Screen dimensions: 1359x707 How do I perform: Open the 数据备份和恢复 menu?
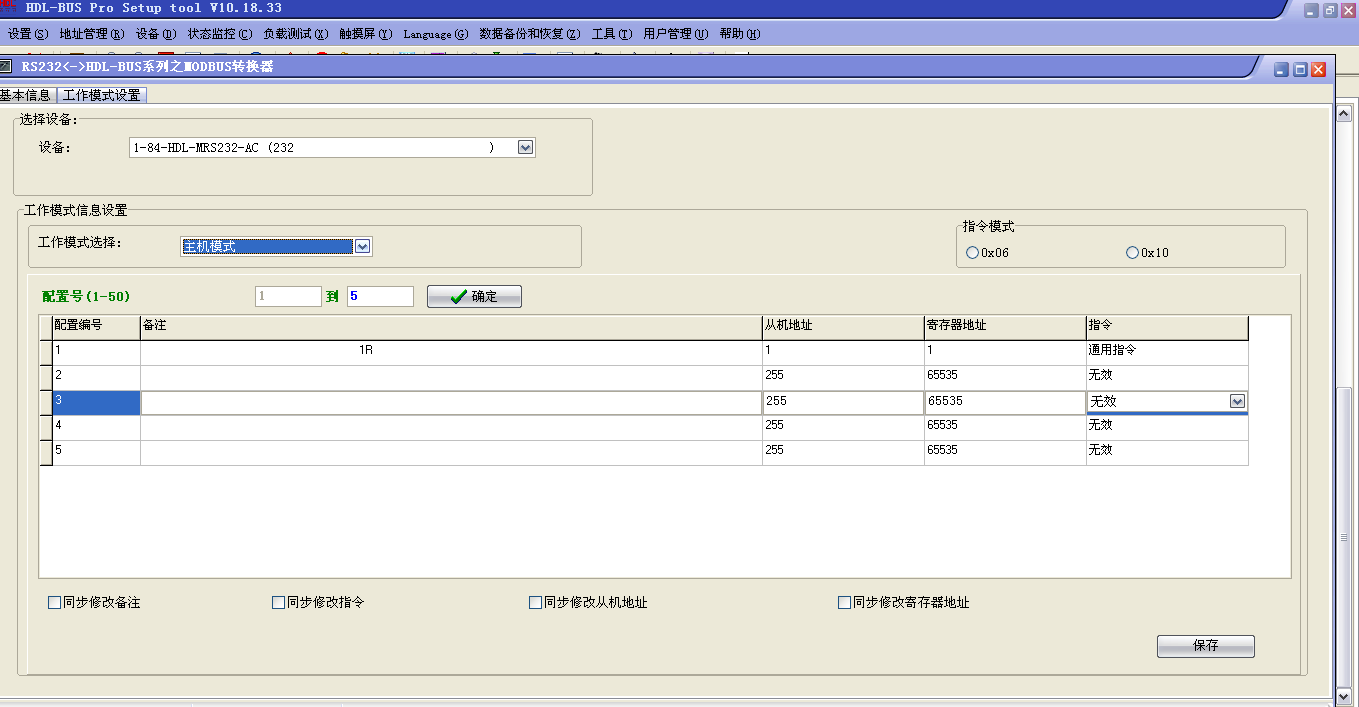tap(529, 34)
